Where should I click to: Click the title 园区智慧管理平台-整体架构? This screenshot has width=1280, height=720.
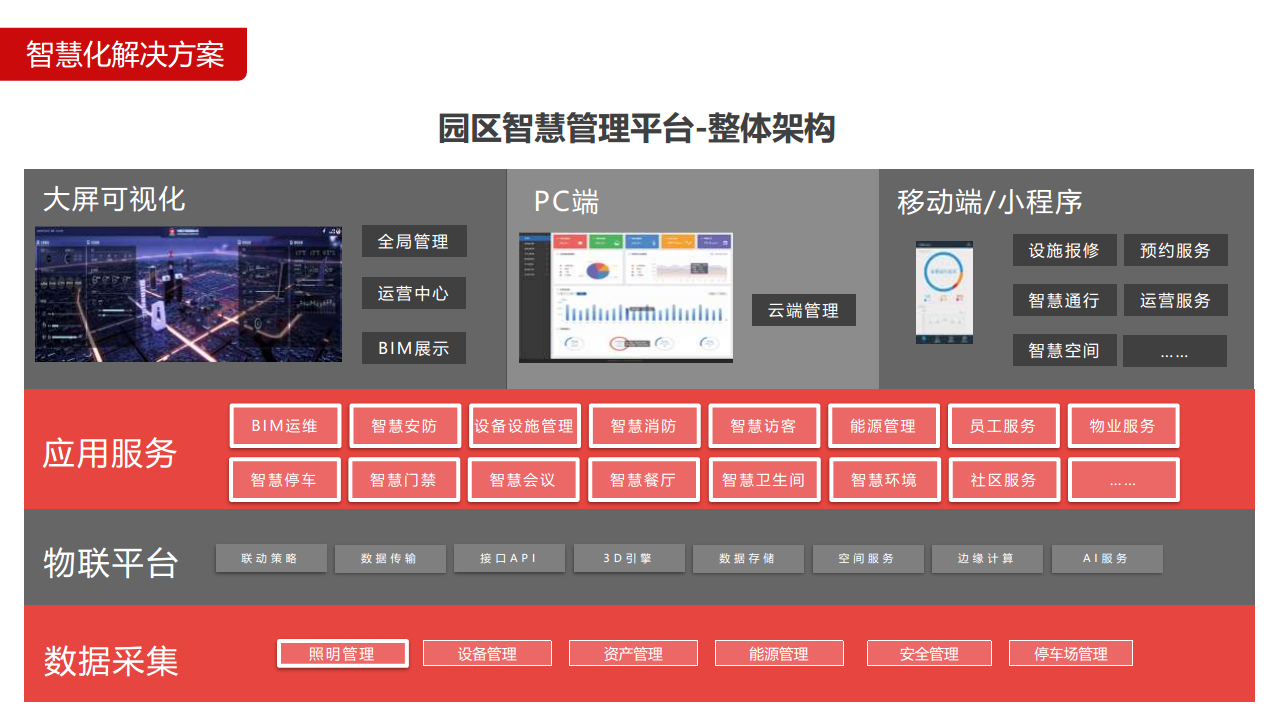coord(637,129)
